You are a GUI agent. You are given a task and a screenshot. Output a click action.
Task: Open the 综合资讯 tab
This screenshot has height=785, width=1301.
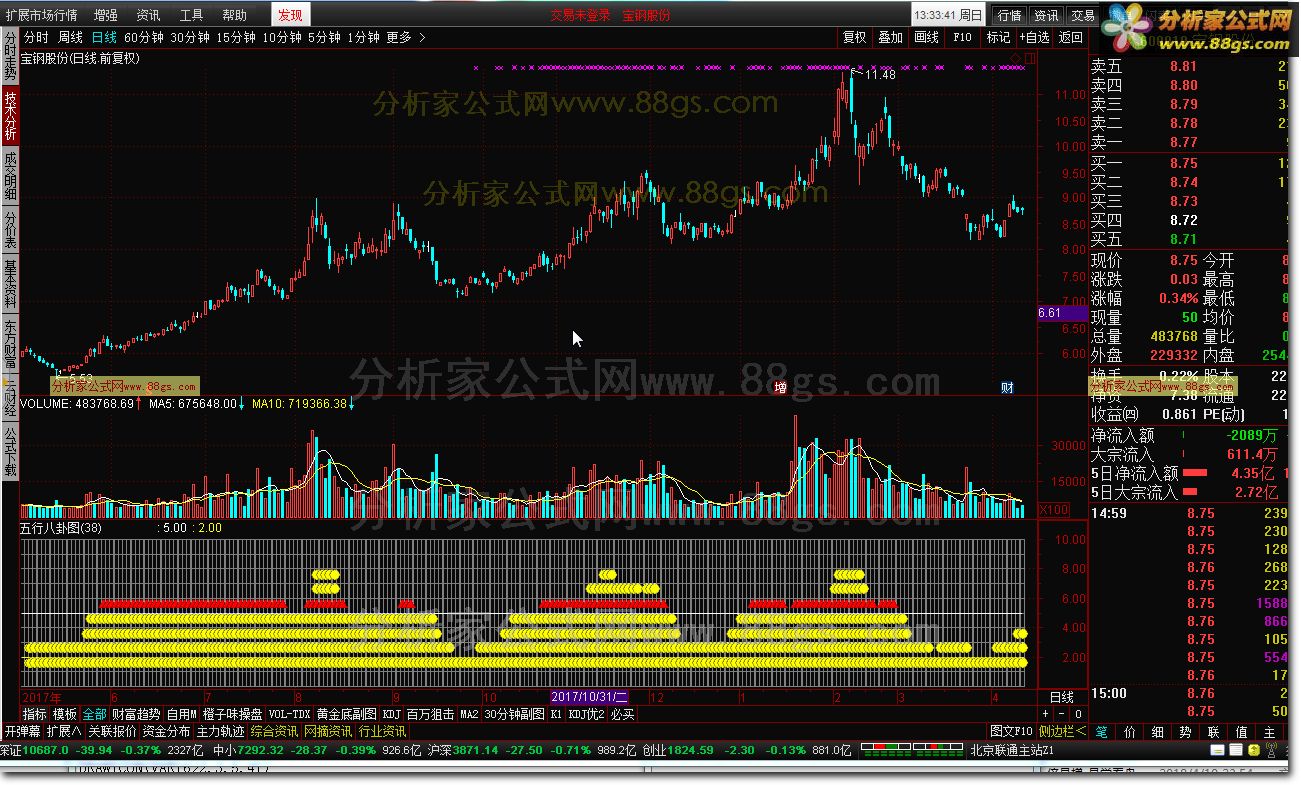click(275, 731)
